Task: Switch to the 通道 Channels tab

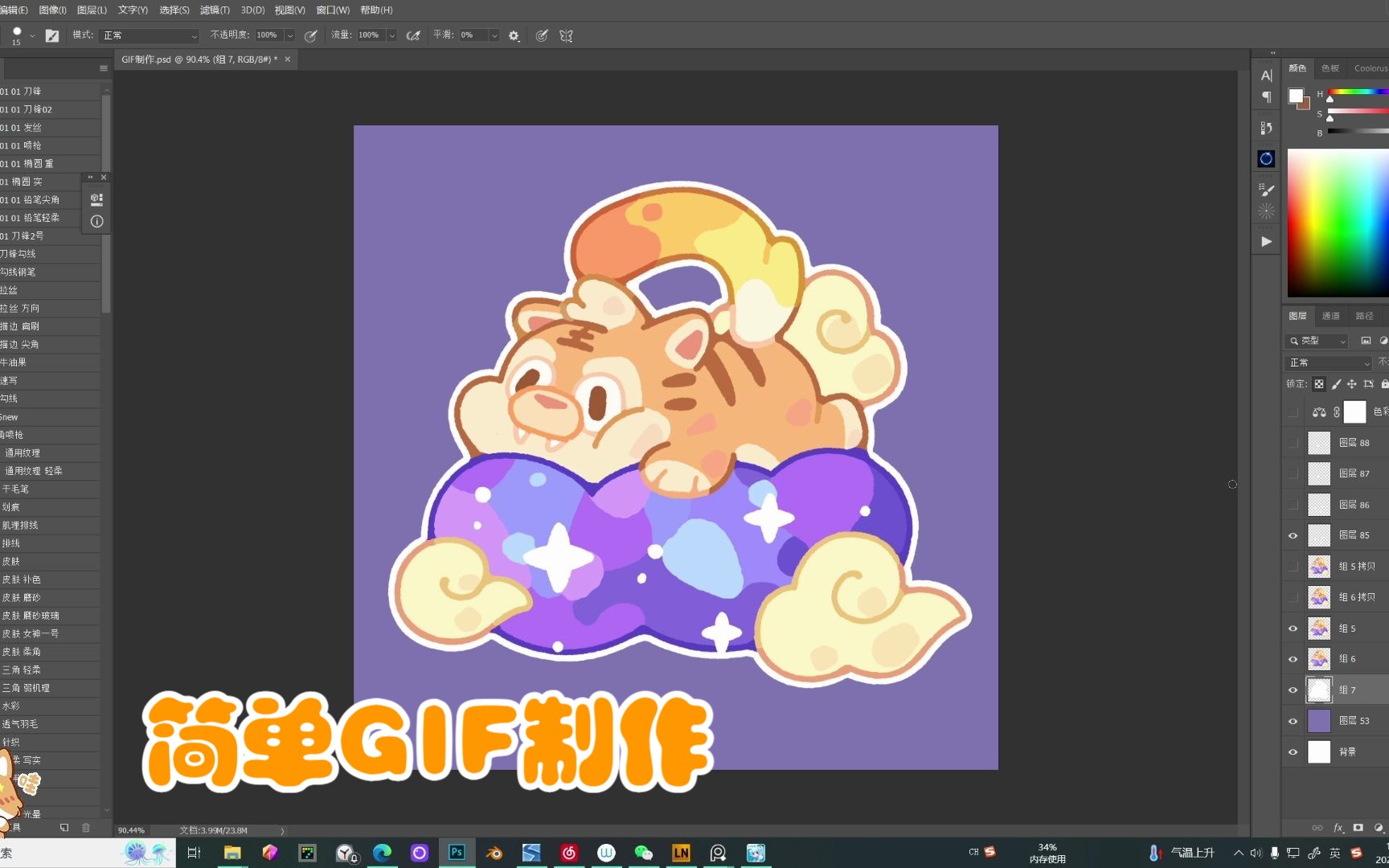Action: pos(1330,315)
